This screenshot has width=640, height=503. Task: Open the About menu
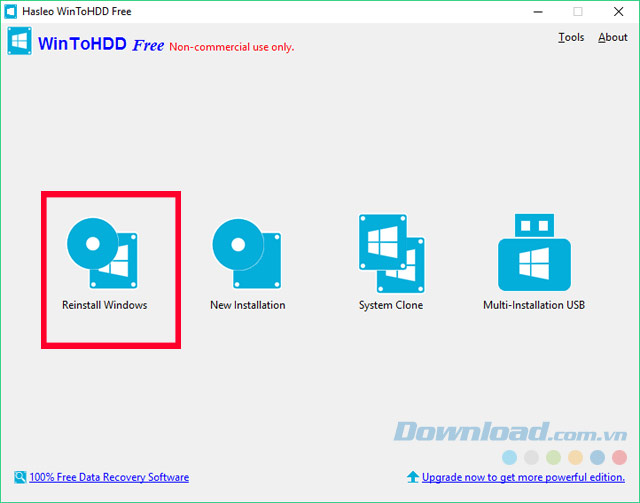coord(613,37)
